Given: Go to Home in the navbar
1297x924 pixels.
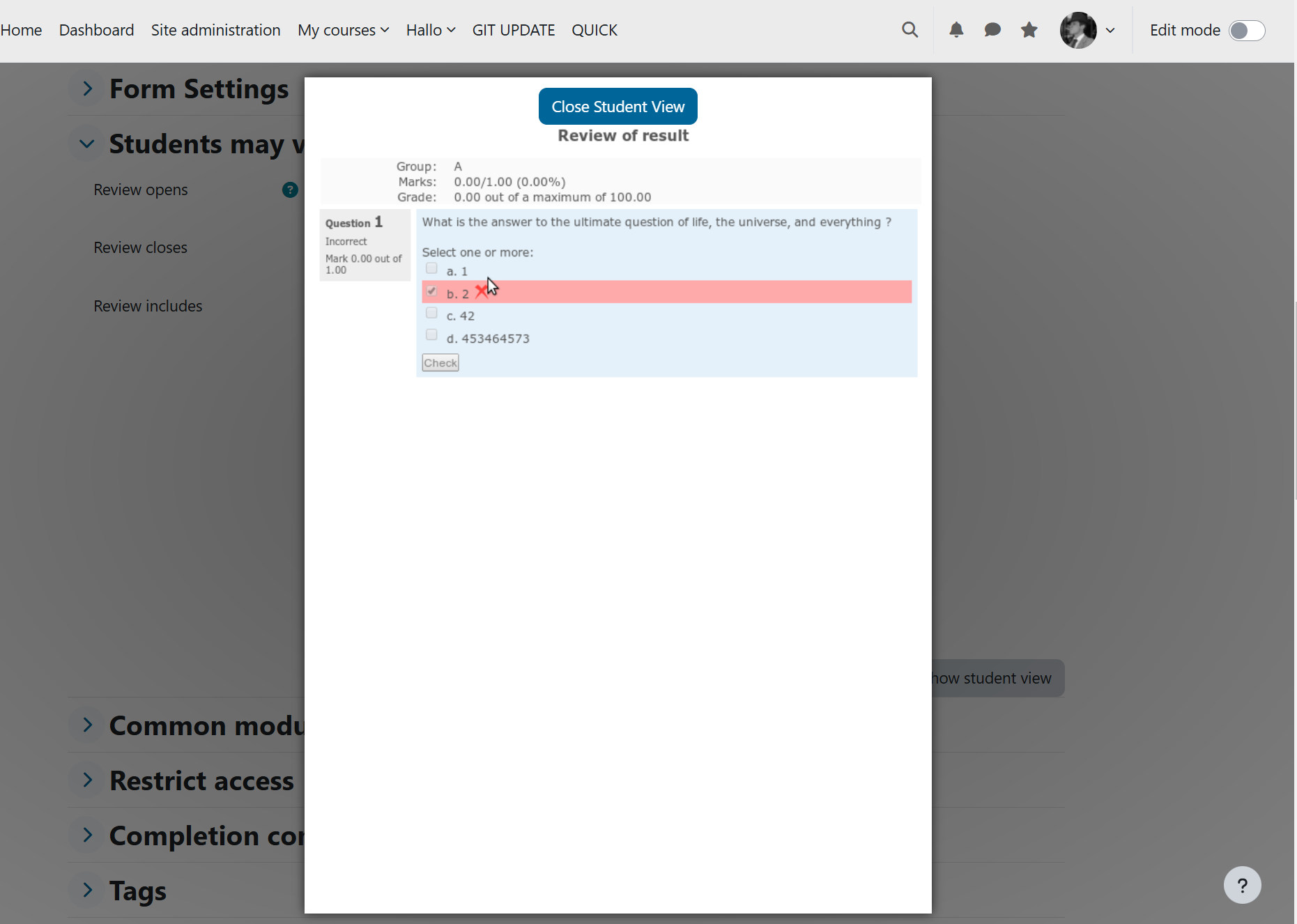Looking at the screenshot, I should (x=21, y=30).
